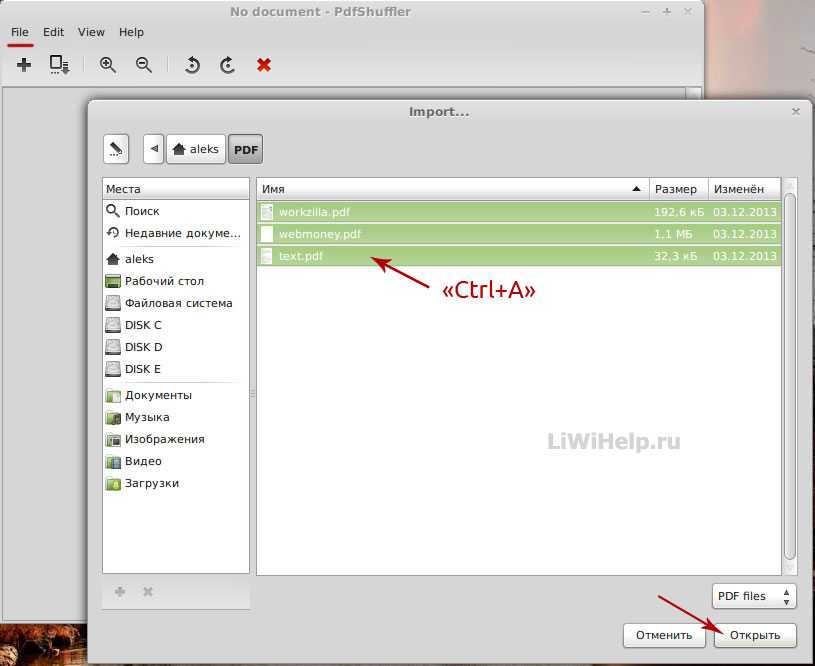
Task: Click the zoom in magnifier icon
Action: (108, 65)
